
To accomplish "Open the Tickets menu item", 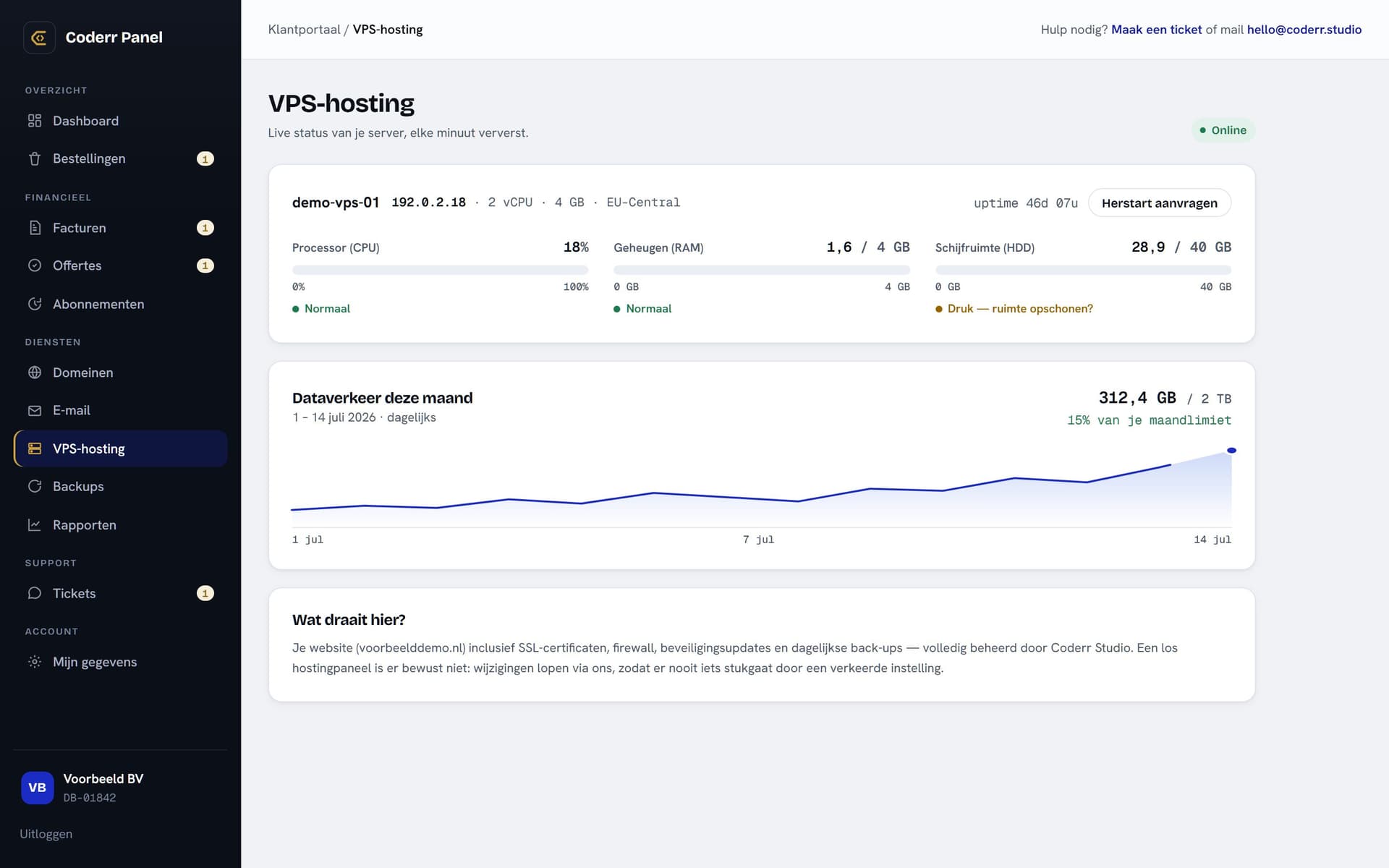I will (x=120, y=593).
